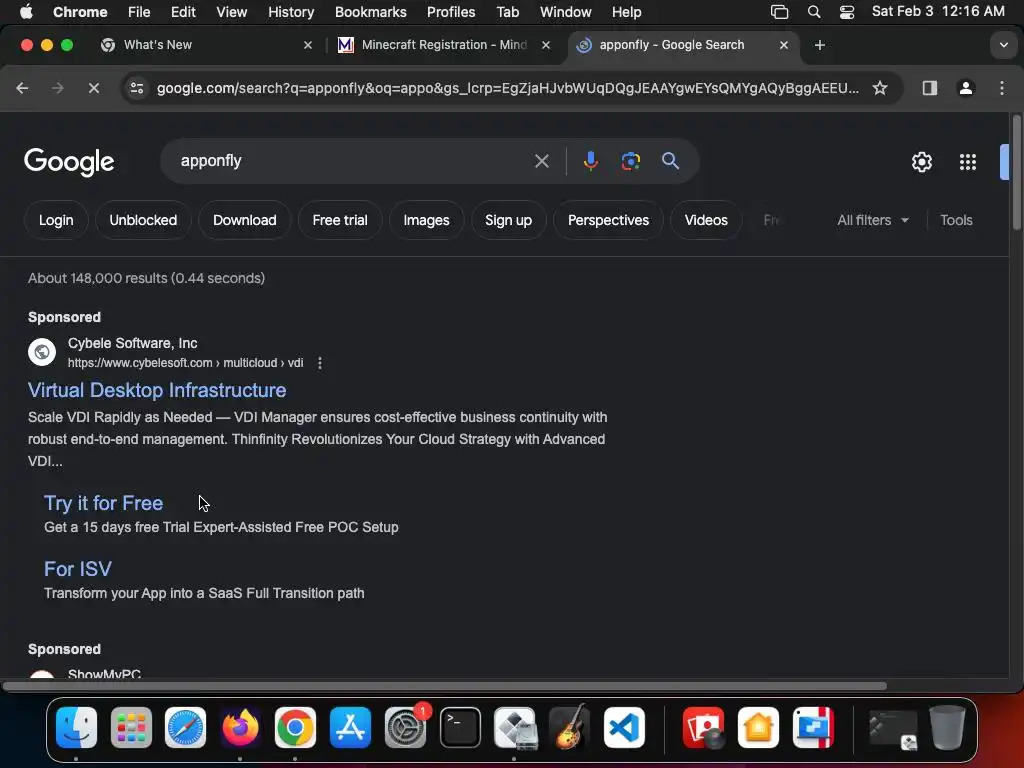The width and height of the screenshot is (1024, 768).
Task: Open site information icon in address bar
Action: pos(136,88)
